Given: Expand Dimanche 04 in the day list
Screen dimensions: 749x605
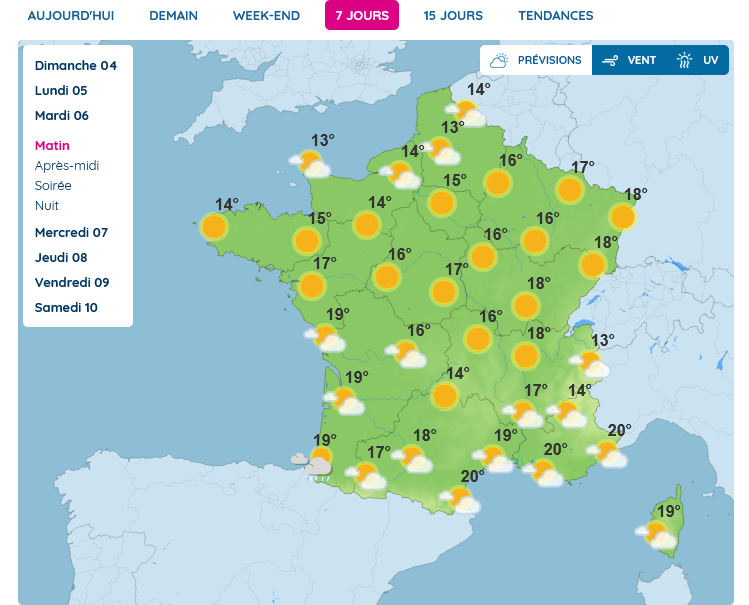Looking at the screenshot, I should tap(75, 66).
